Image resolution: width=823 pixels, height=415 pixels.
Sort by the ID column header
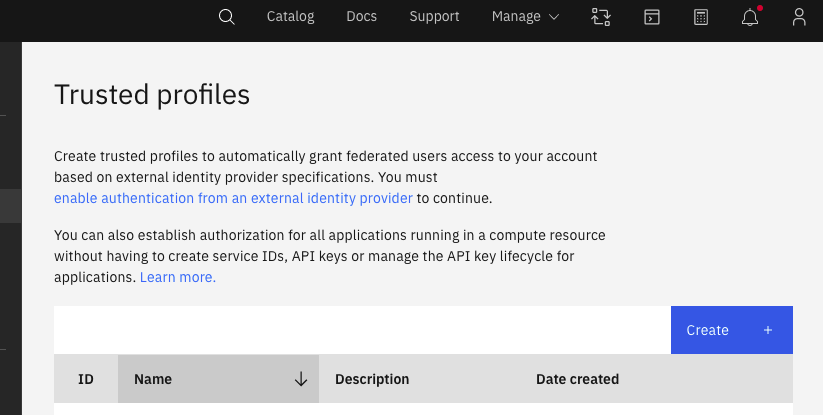86,379
